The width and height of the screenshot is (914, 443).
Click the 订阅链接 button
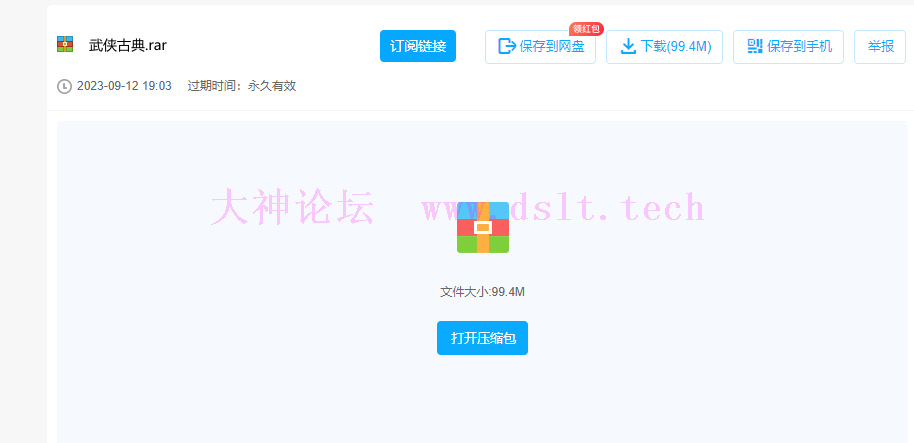pos(418,46)
